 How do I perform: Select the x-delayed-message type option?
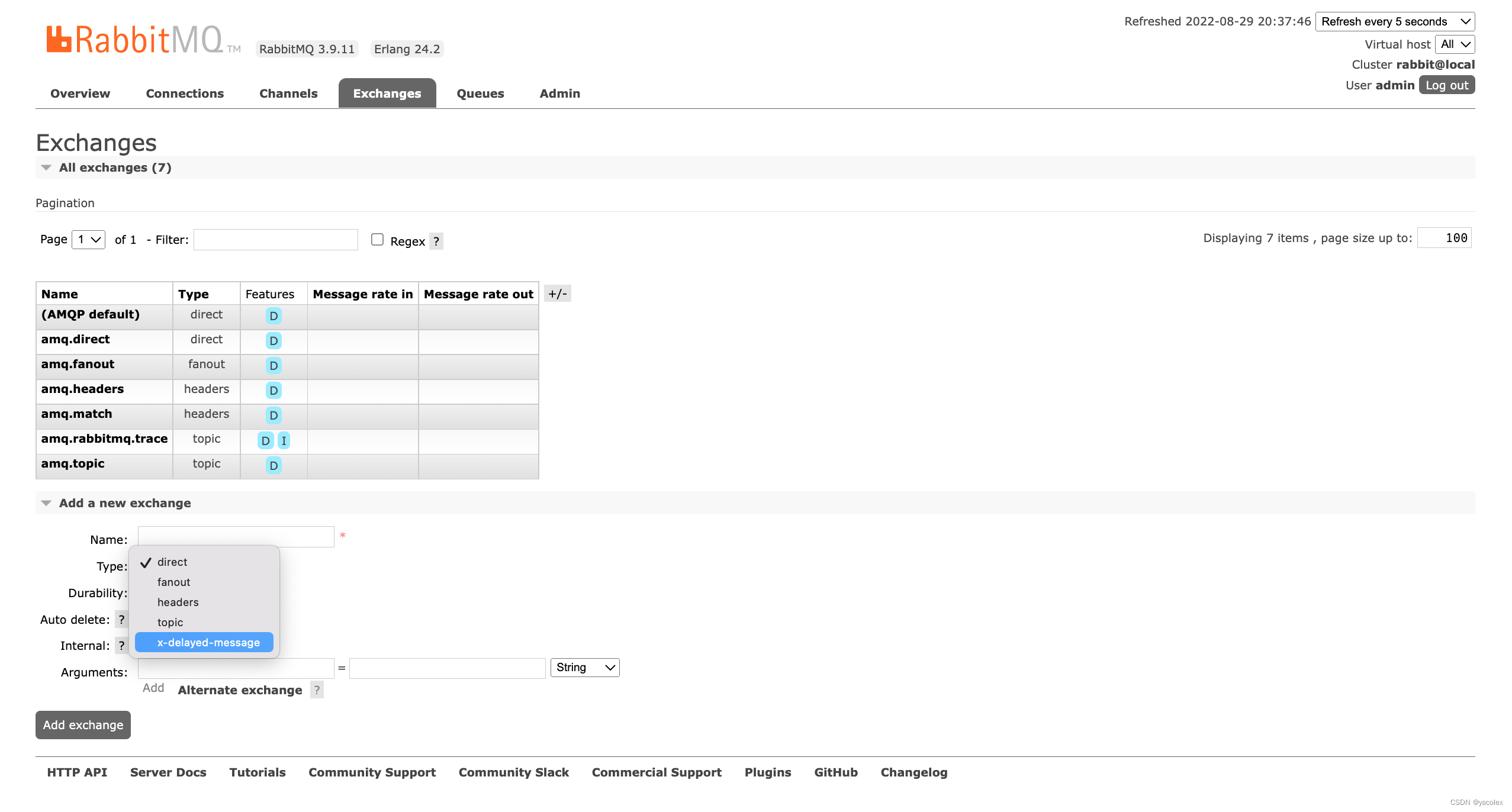[x=204, y=642]
